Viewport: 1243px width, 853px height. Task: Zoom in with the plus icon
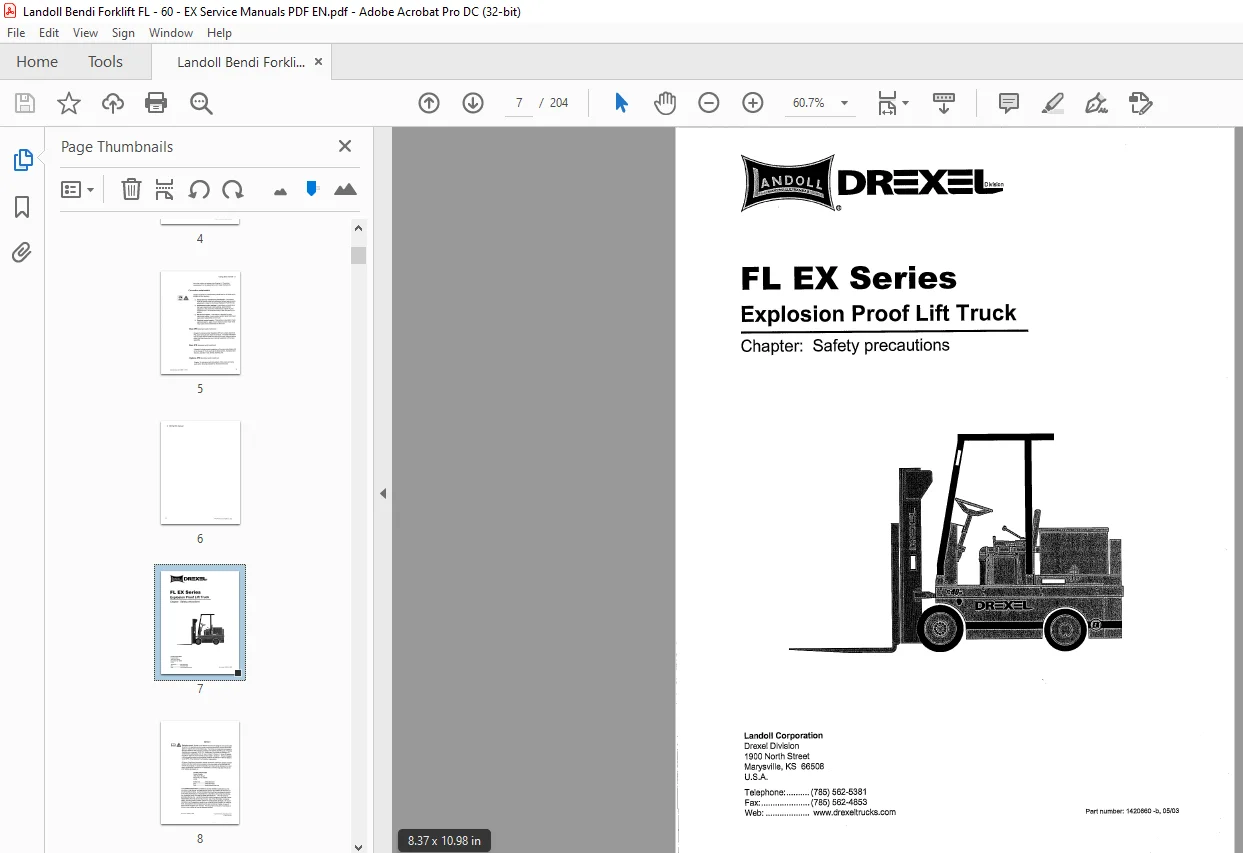[x=753, y=103]
